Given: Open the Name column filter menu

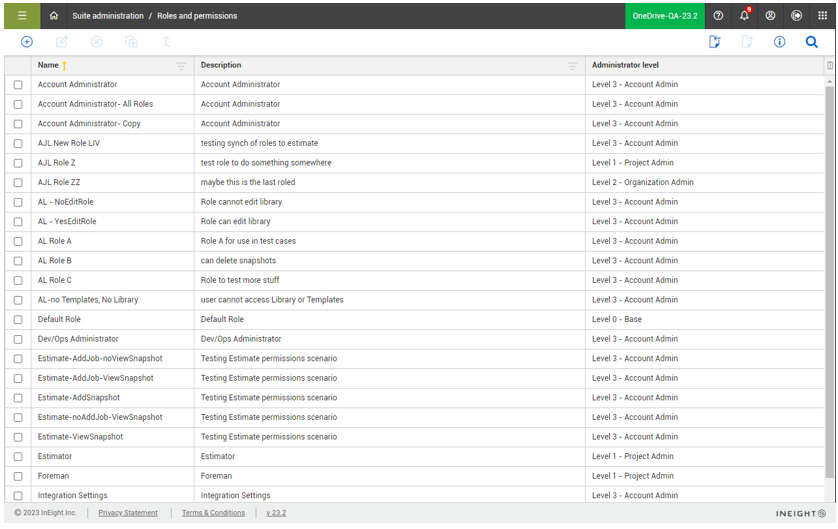Looking at the screenshot, I should [x=181, y=66].
